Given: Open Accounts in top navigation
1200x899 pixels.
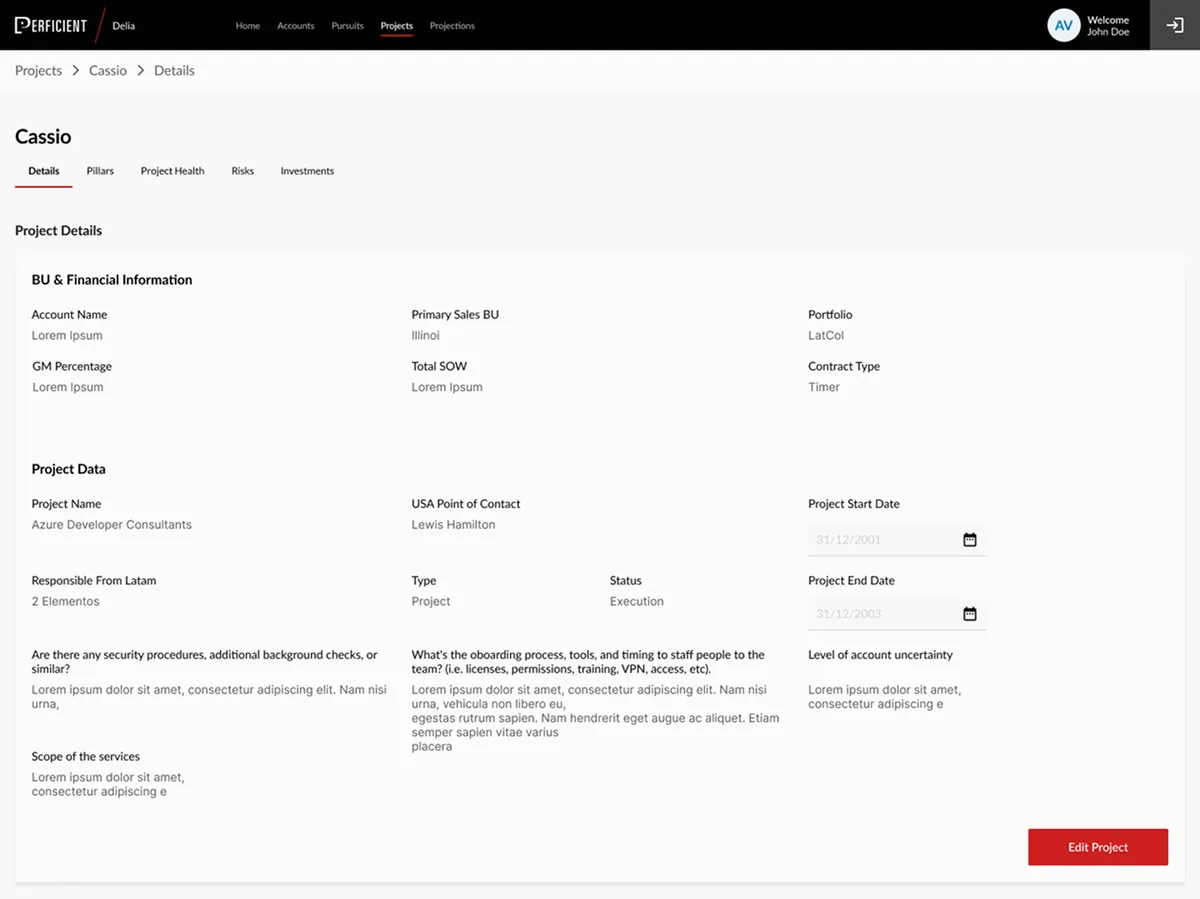Looking at the screenshot, I should pyautogui.click(x=296, y=26).
